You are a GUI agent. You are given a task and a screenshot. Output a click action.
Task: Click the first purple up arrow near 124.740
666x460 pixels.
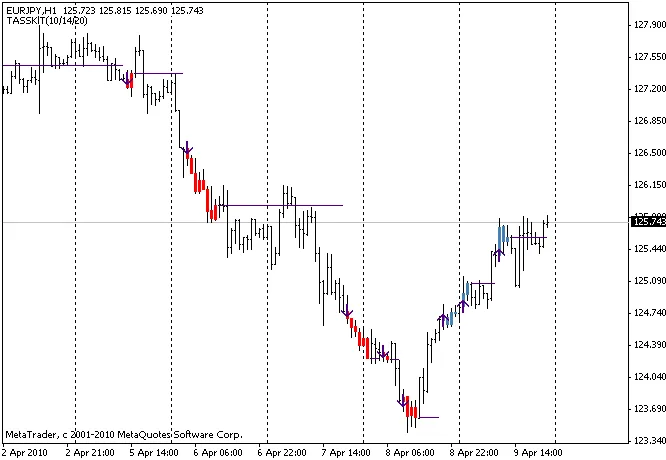click(441, 320)
